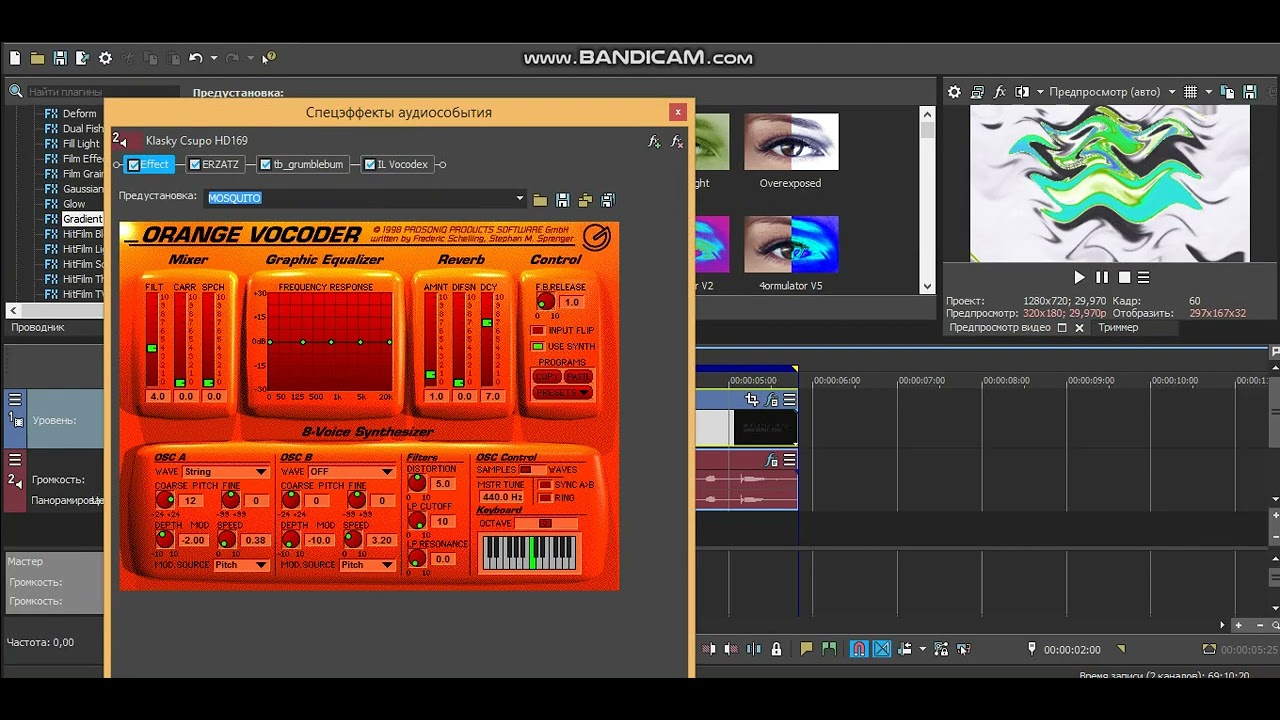Open the dropdown arrow beside the Undo button
This screenshot has width=1280, height=720.
pos(214,59)
